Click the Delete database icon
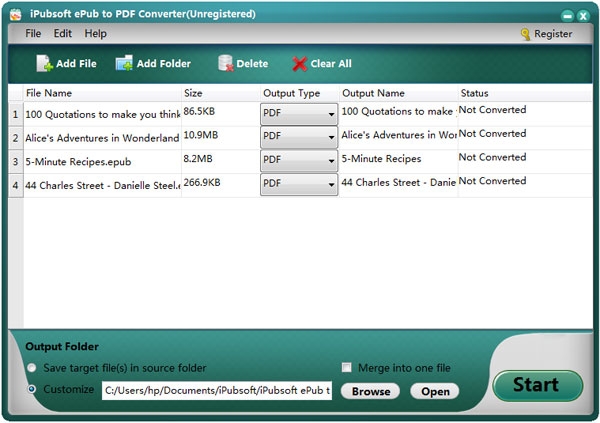Viewport: 600px width, 423px height. [x=226, y=63]
